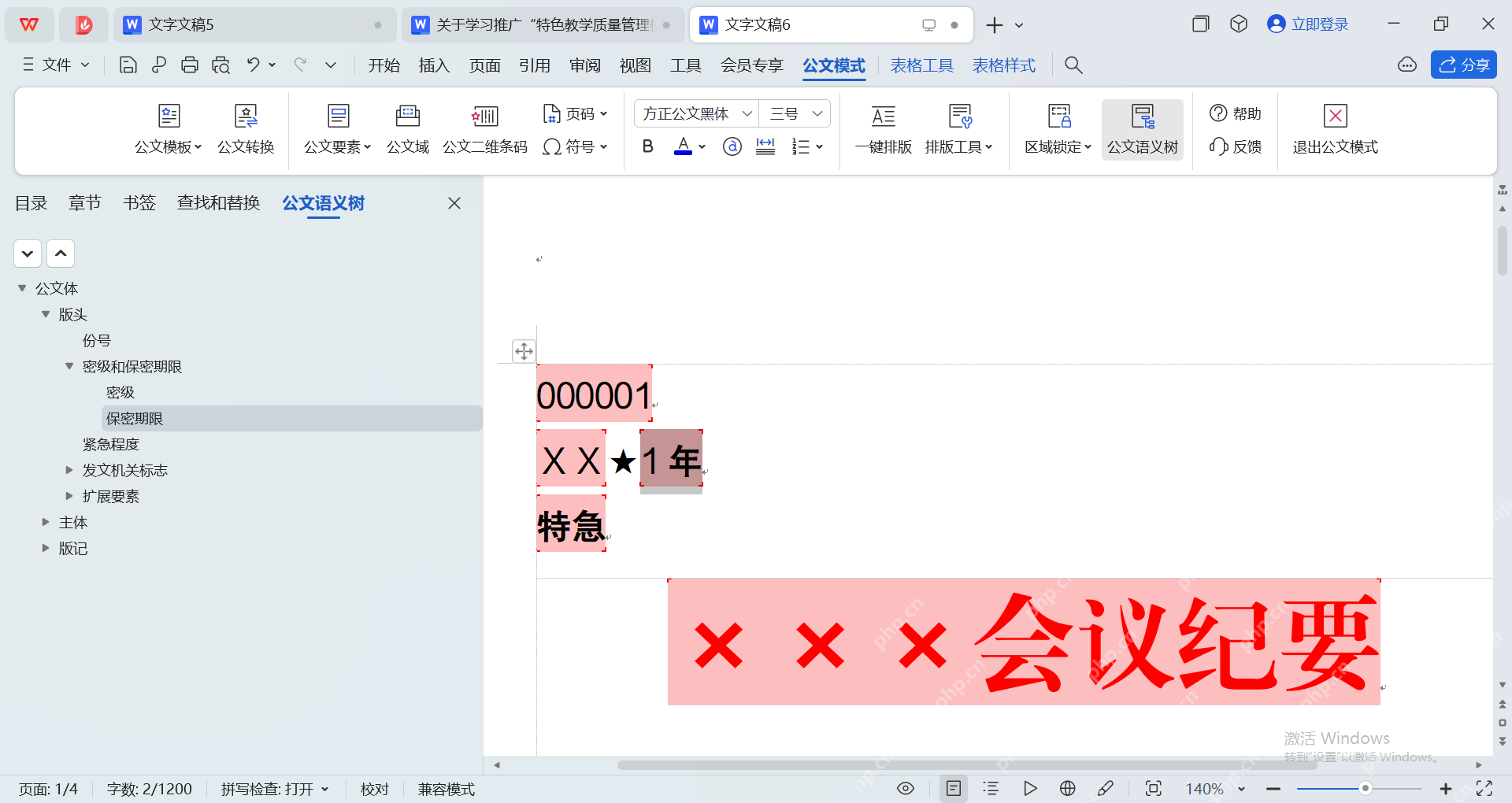The height and width of the screenshot is (803, 1512).
Task: Click the undo arrow icon
Action: pos(253,65)
